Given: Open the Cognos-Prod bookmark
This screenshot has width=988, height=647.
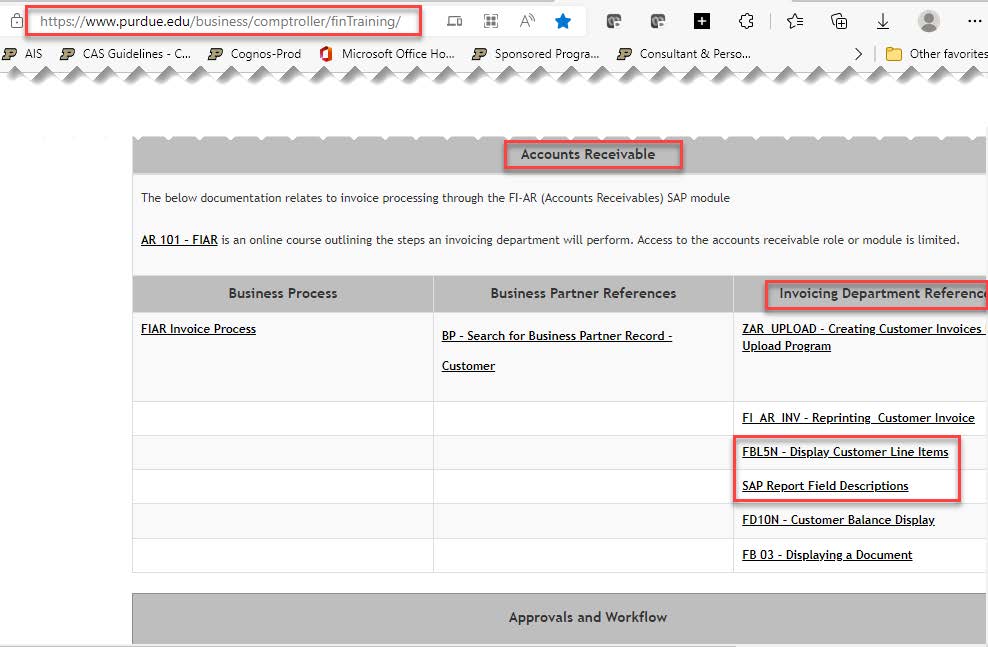Looking at the screenshot, I should pyautogui.click(x=255, y=54).
